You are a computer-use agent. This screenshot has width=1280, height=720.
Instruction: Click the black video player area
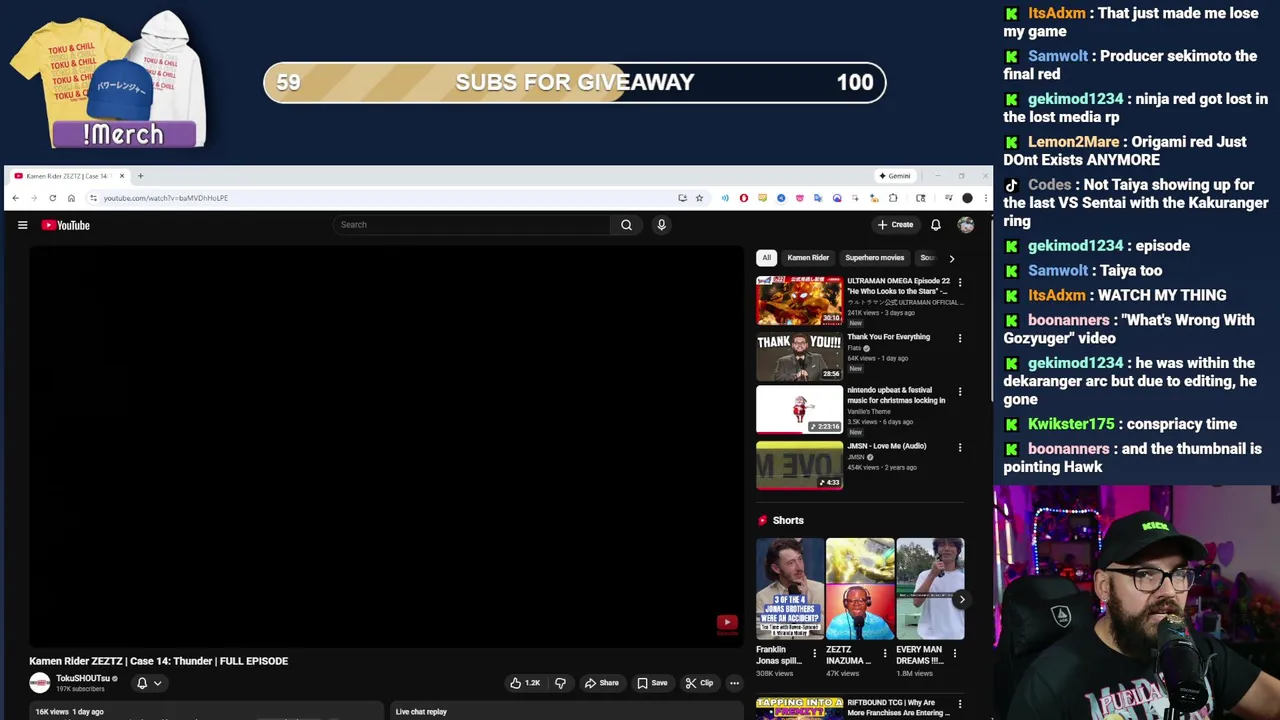coord(386,446)
